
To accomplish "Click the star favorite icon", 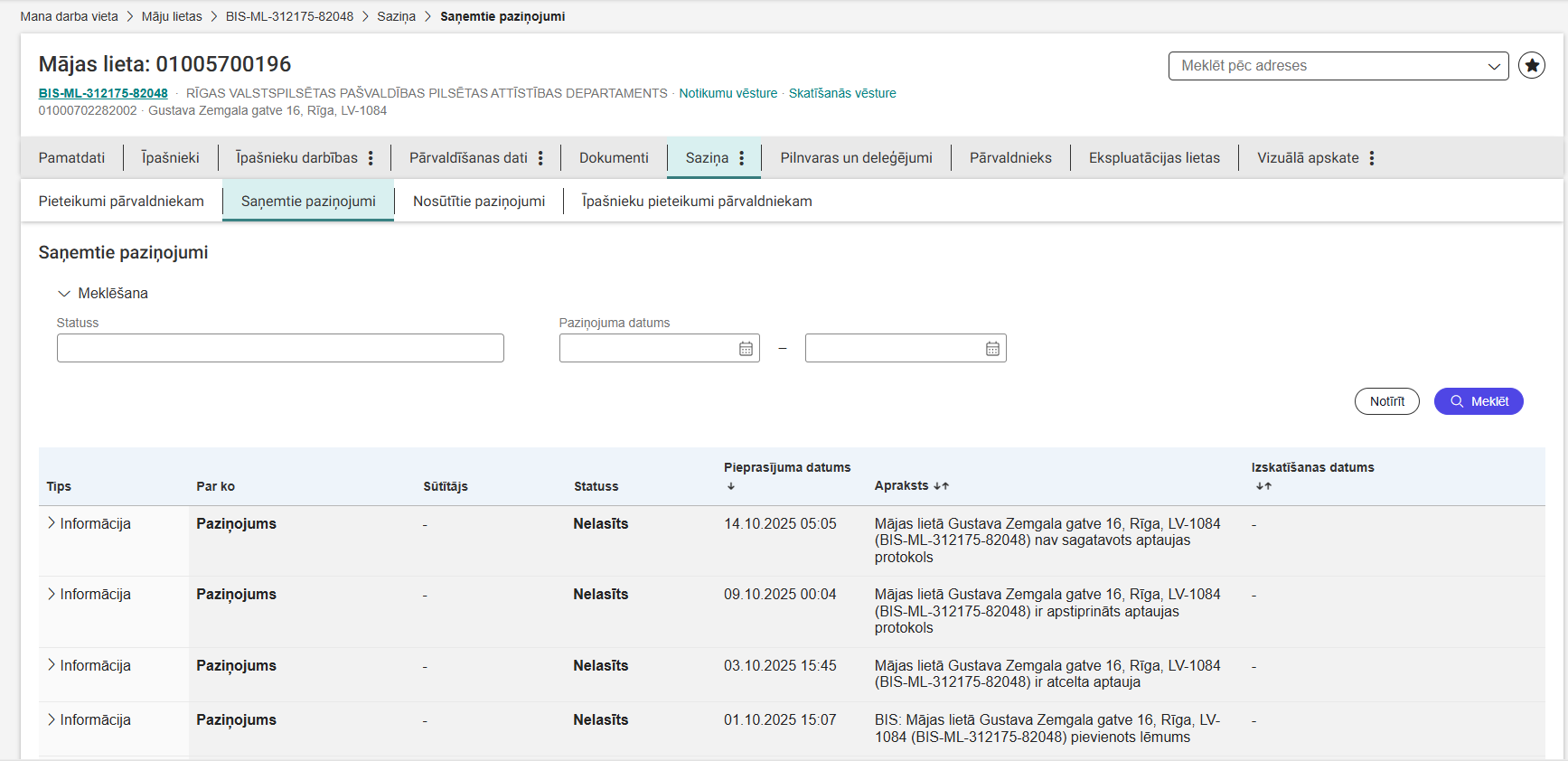I will pyautogui.click(x=1531, y=66).
